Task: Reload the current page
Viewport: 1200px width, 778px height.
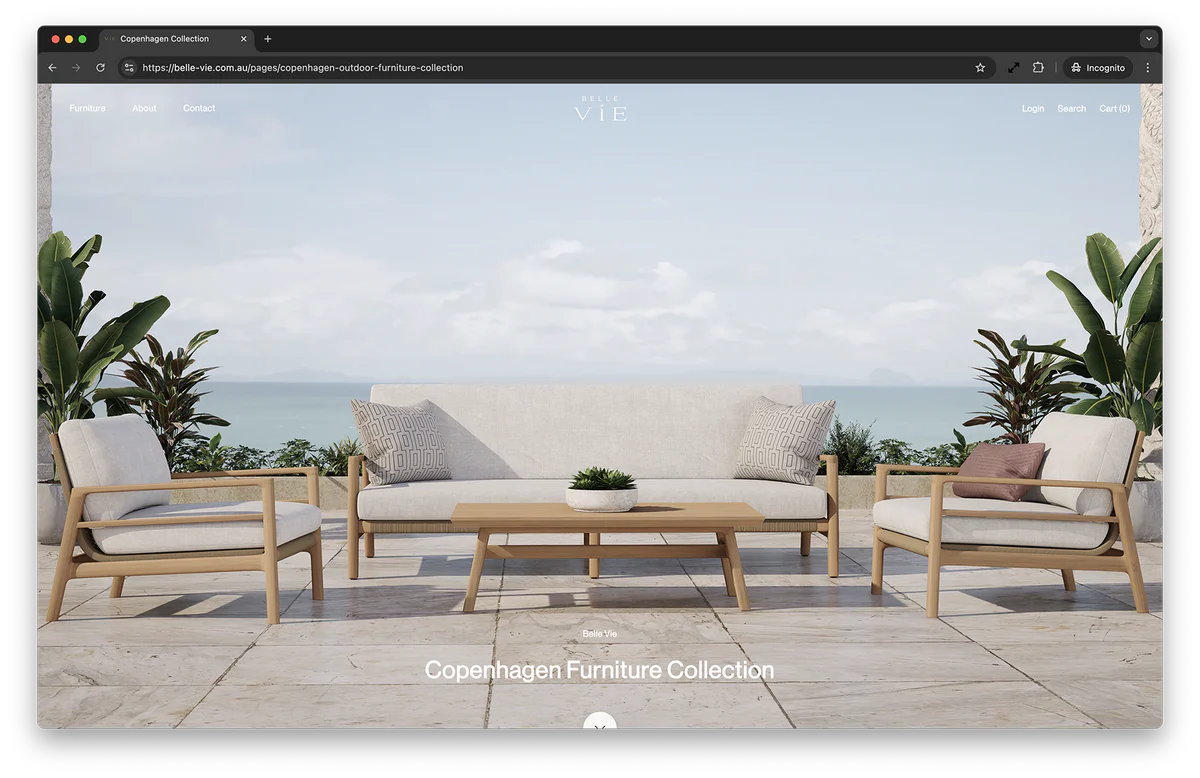Action: click(x=100, y=68)
